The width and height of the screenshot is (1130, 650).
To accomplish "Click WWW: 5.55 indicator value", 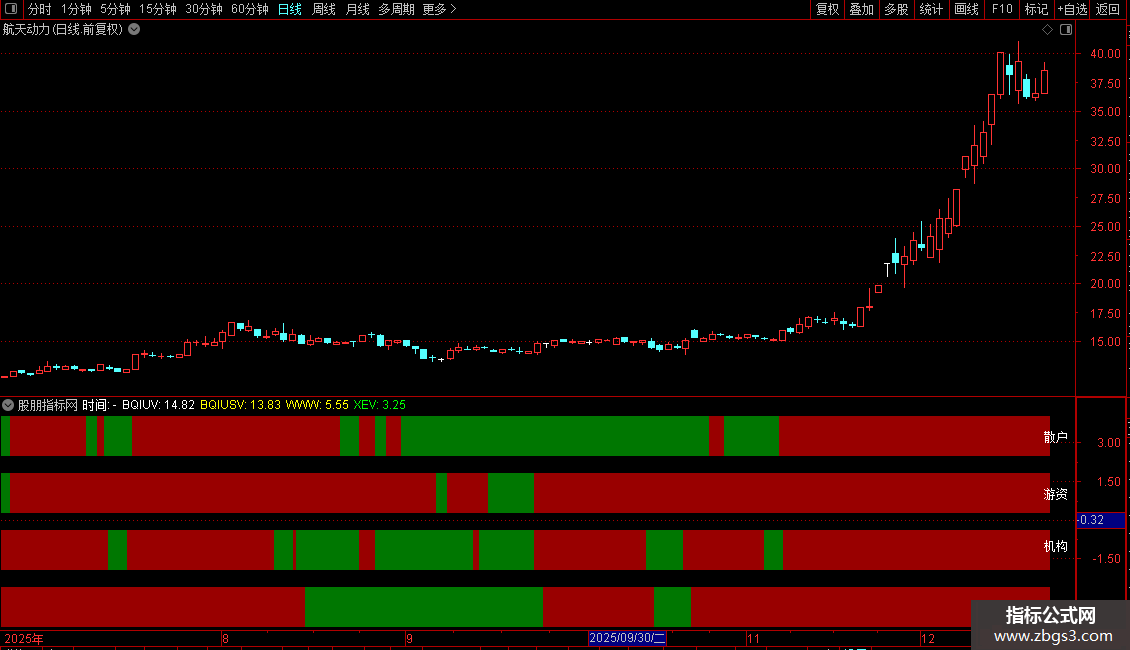I will click(x=317, y=405).
